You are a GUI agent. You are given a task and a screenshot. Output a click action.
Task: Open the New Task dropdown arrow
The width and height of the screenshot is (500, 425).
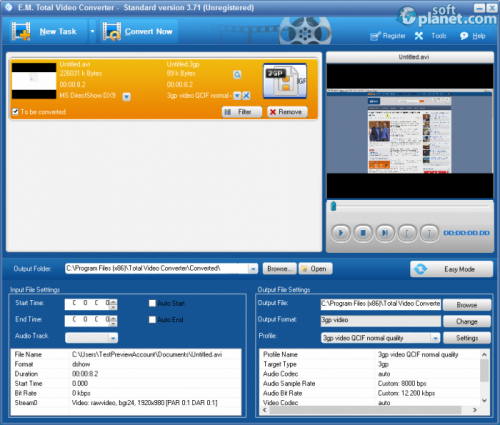click(92, 31)
